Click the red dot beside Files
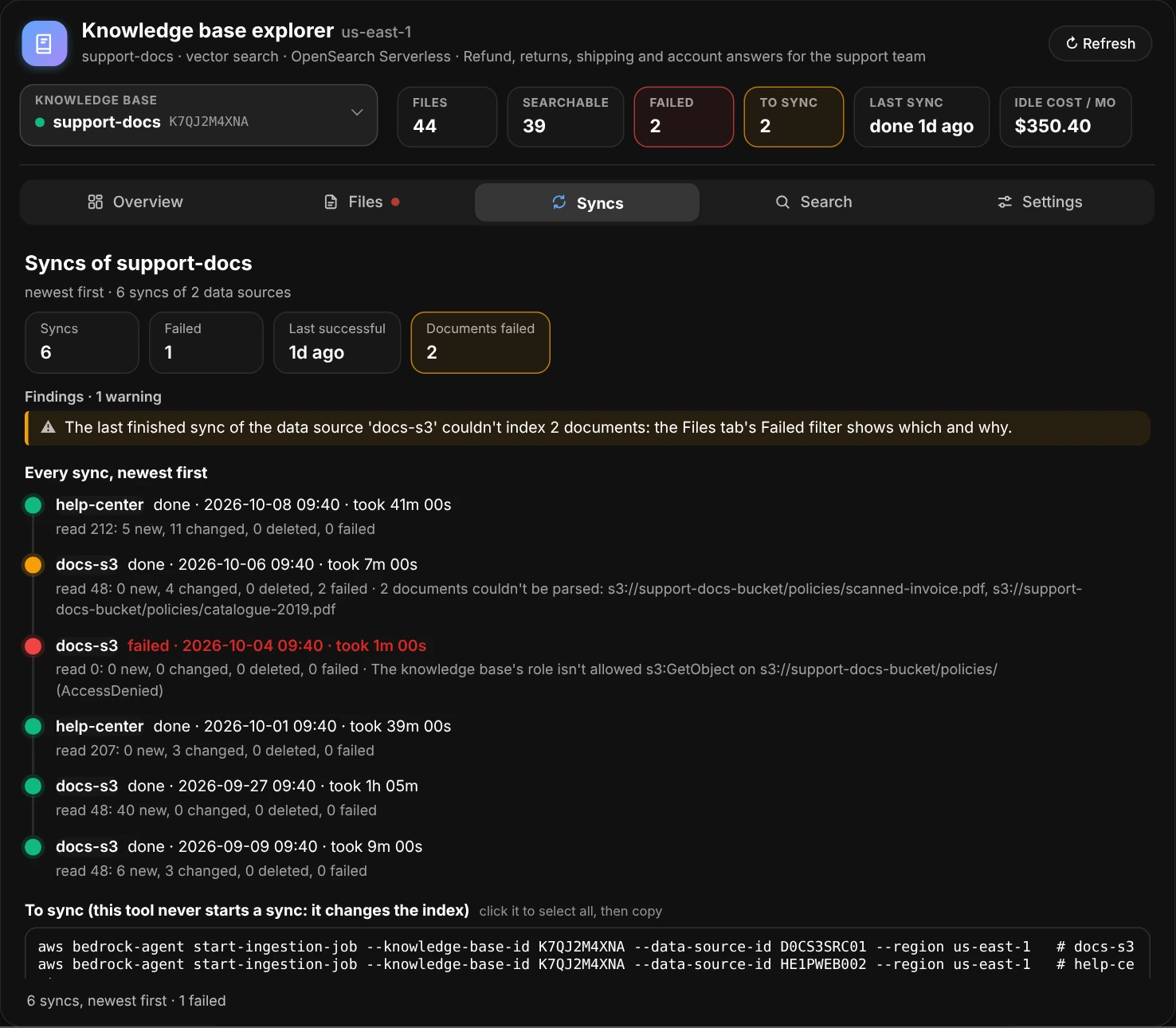The width and height of the screenshot is (1176, 1028). coord(395,202)
